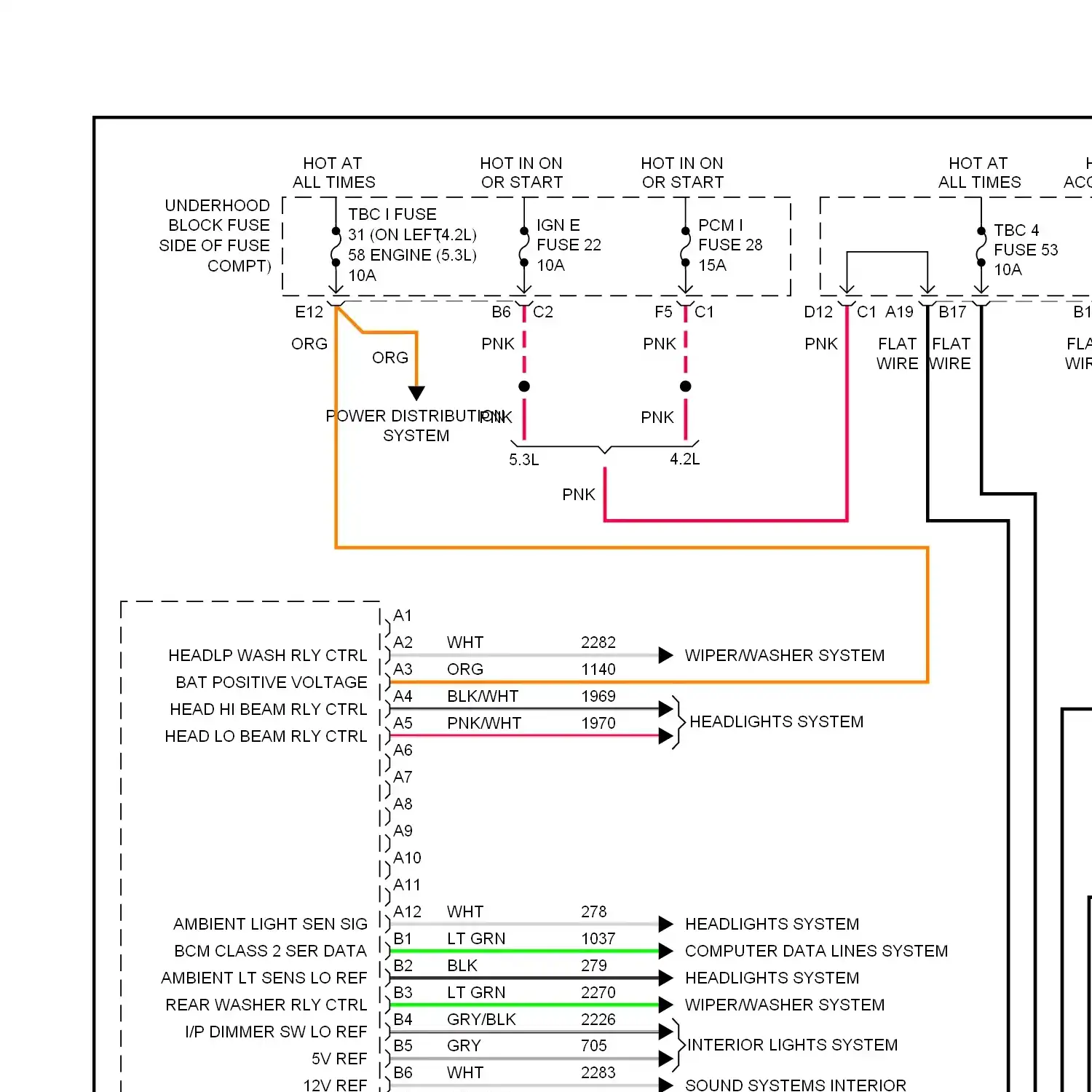
Task: Click pin label A10
Action: point(406,858)
